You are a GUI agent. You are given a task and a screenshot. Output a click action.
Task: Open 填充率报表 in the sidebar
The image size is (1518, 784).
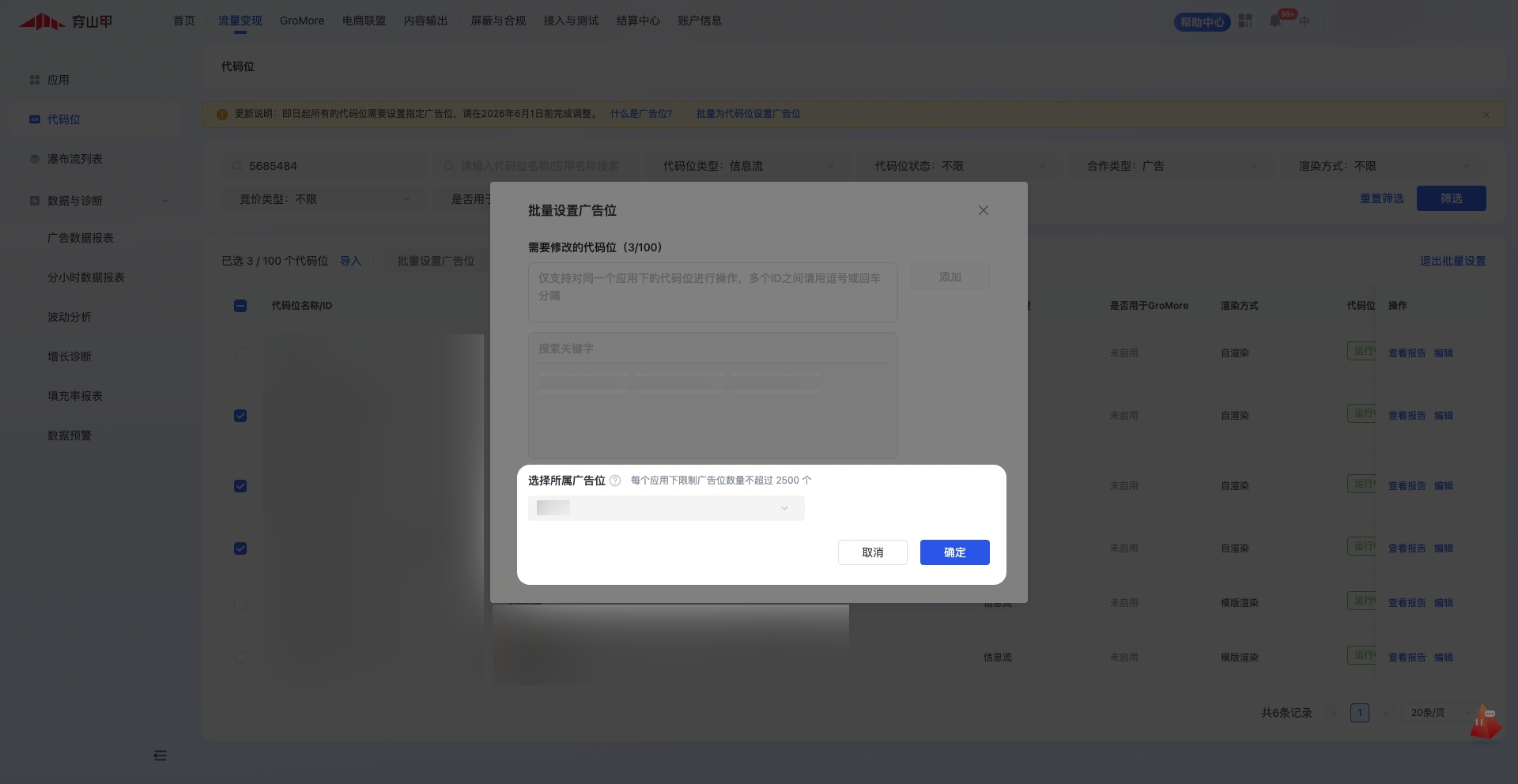(75, 396)
